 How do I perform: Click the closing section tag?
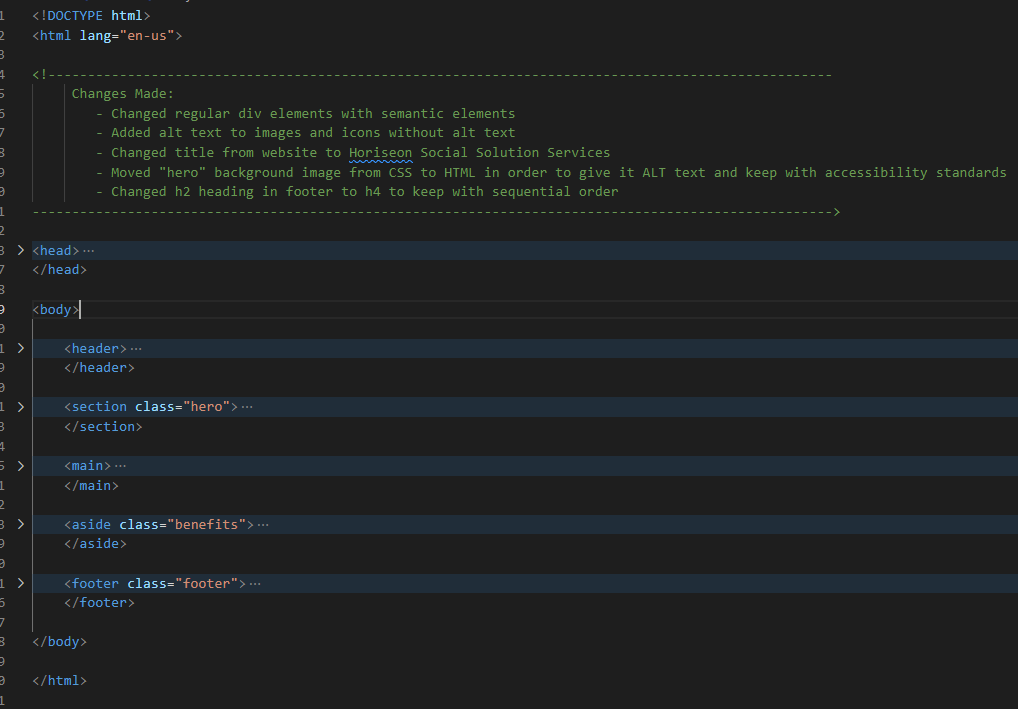pyautogui.click(x=103, y=427)
